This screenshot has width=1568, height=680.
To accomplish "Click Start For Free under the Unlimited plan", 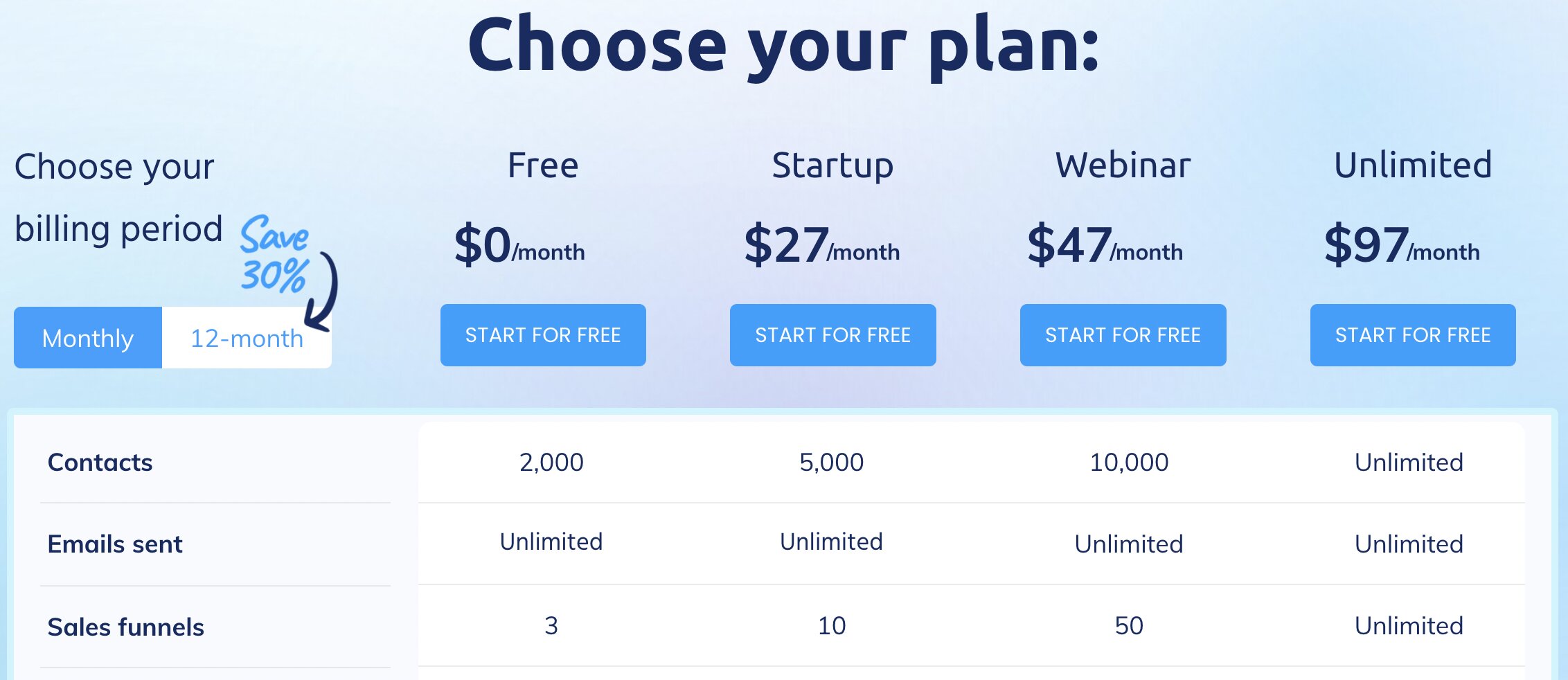I will coord(1412,334).
